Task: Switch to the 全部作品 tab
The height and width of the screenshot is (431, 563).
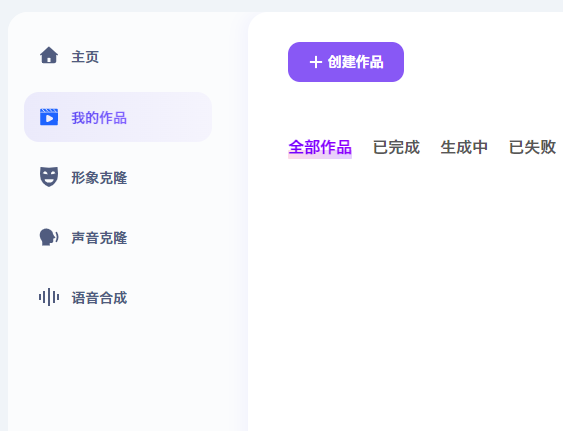Action: [320, 147]
